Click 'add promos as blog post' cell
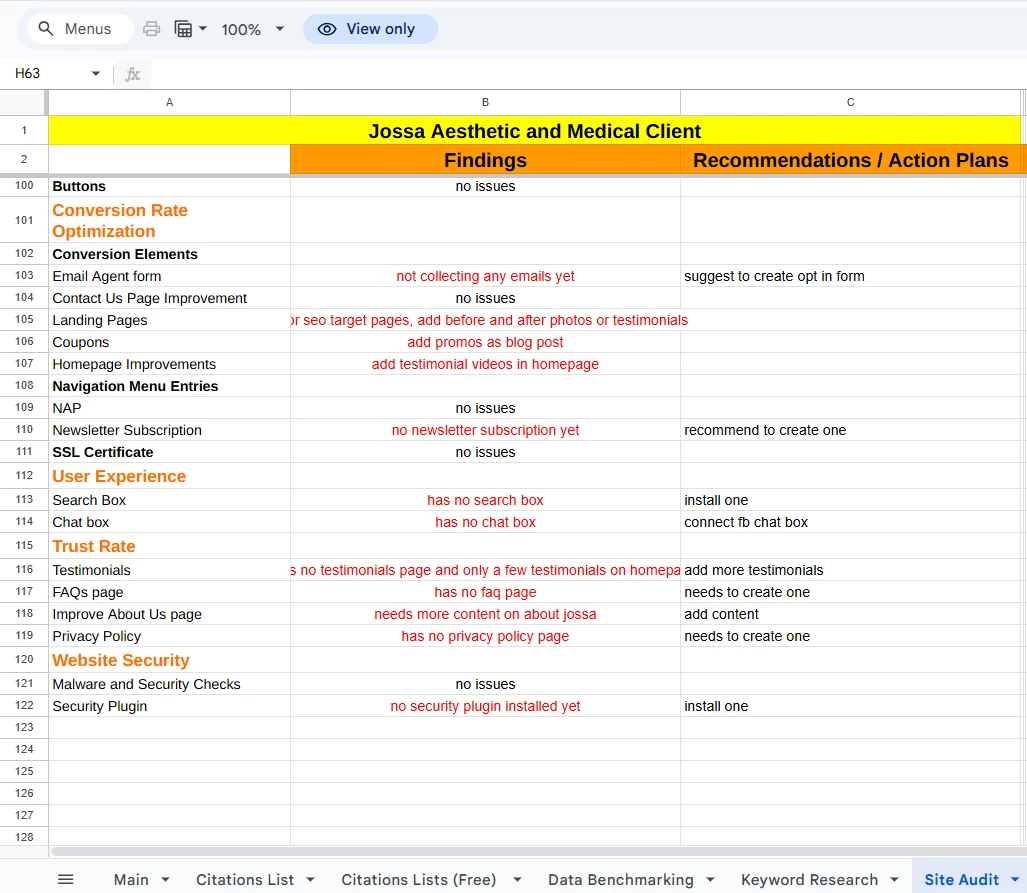Screen dimensions: 1027x893 tap(485, 342)
